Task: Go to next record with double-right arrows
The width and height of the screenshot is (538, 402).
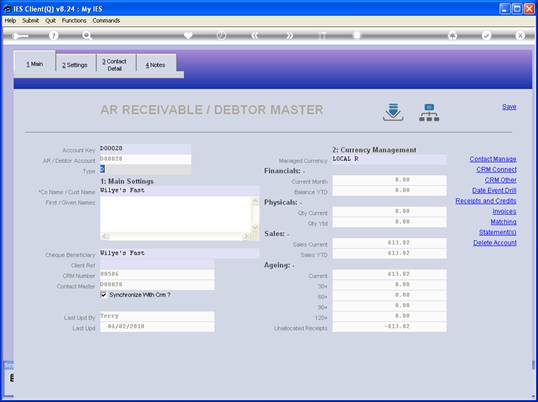Action: coord(290,35)
